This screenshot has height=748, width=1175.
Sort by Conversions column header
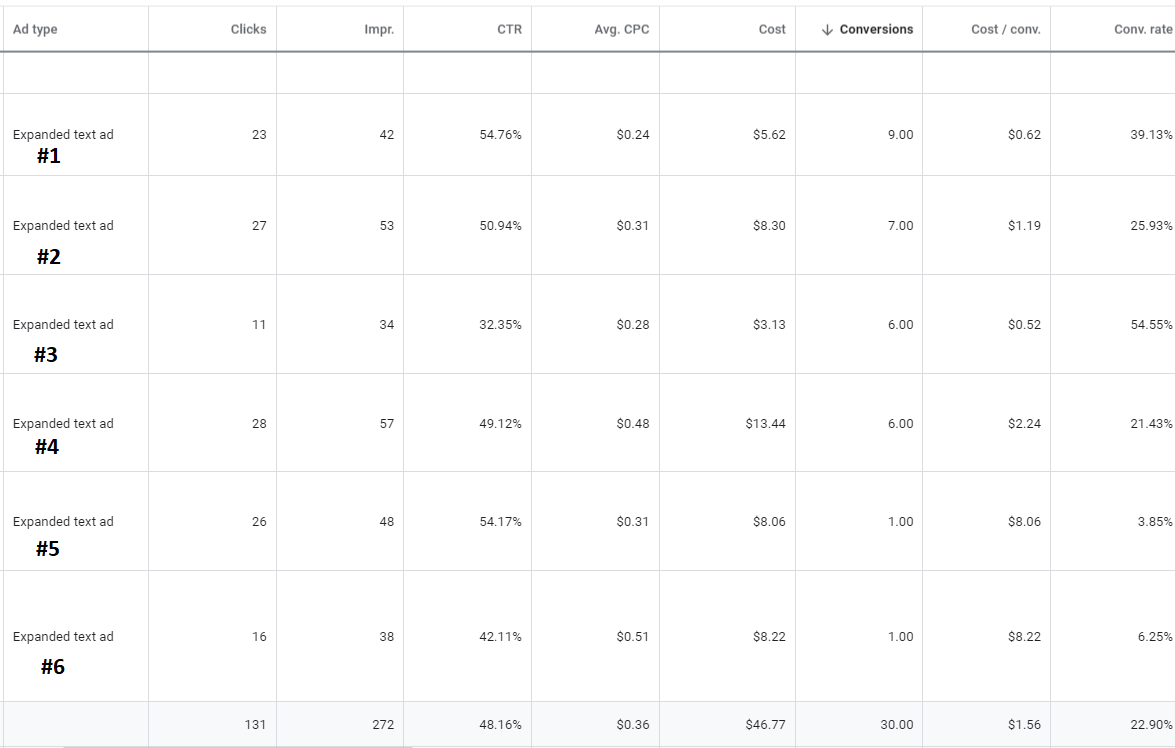click(876, 29)
